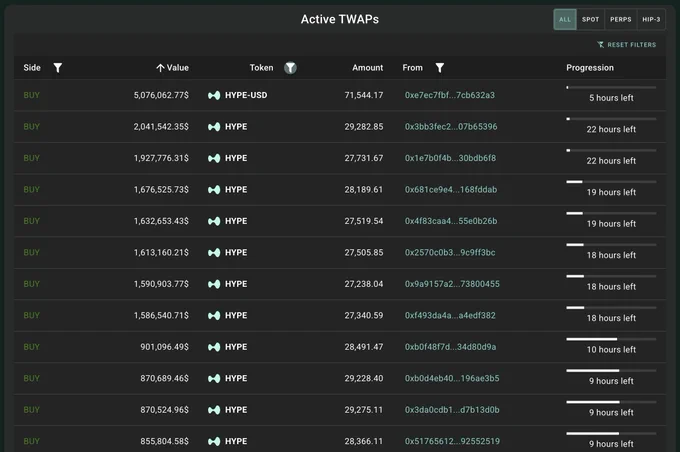Click the value 1,632,653.43$
The width and height of the screenshot is (680, 452).
161,221
